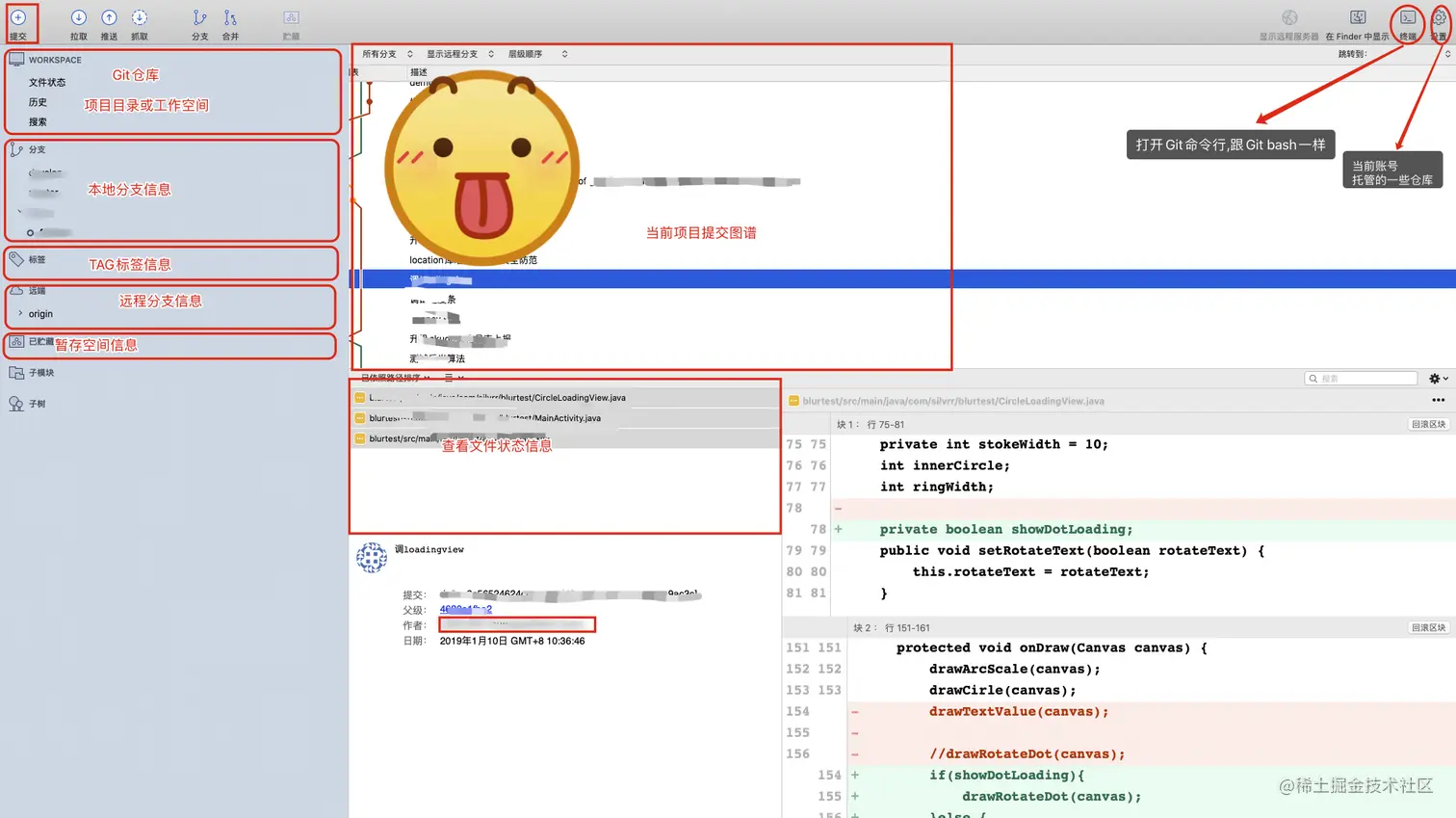This screenshot has width=1456, height=818.
Task: Click the added line 'if(showDotLoading){'
Action: click(x=1007, y=775)
